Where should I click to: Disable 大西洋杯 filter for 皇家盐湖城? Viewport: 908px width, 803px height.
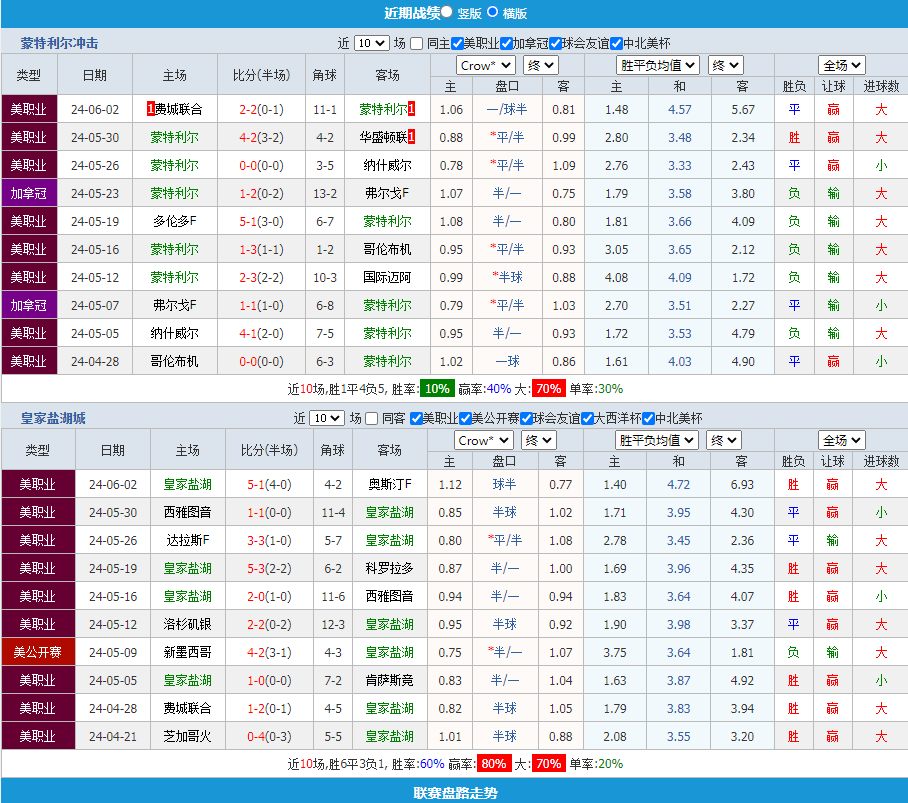click(588, 419)
